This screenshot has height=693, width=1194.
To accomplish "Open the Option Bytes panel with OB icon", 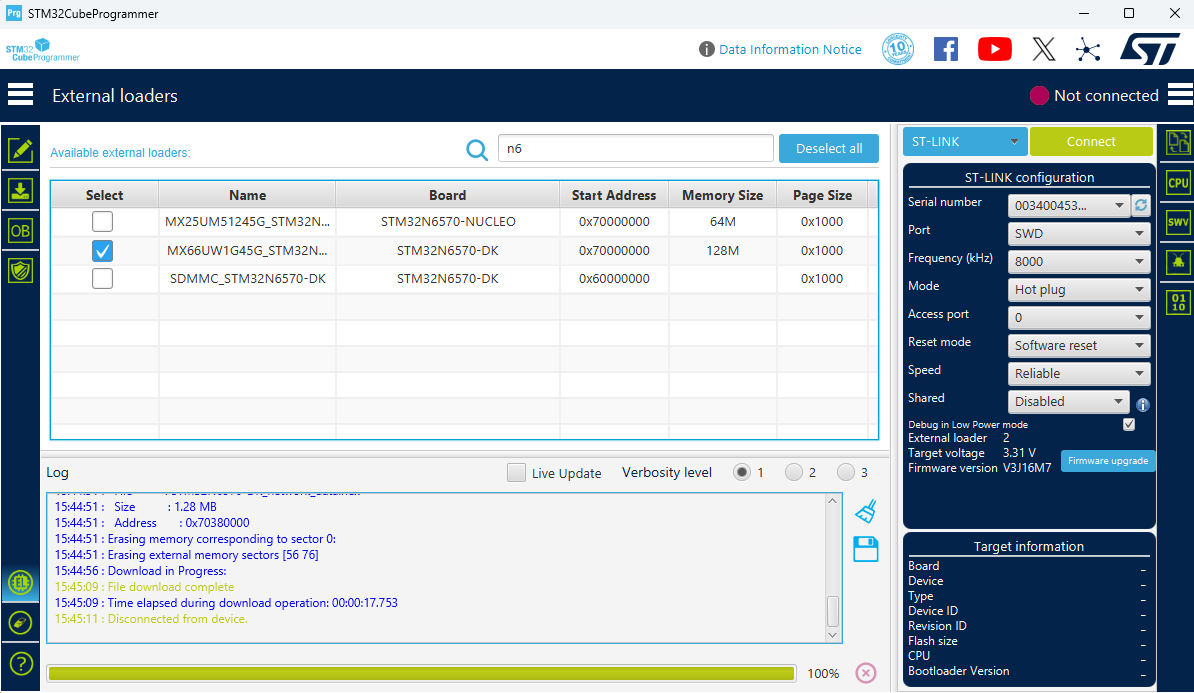I will click(21, 229).
